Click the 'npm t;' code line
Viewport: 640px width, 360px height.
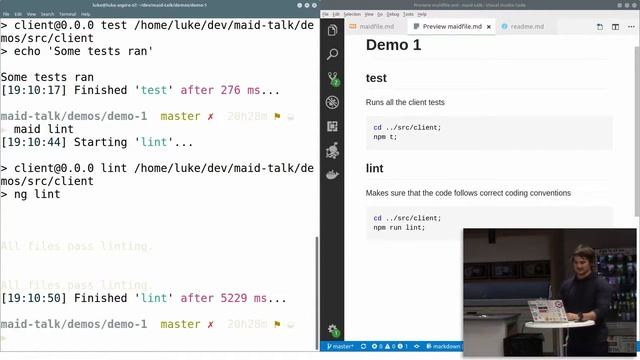click(x=385, y=137)
